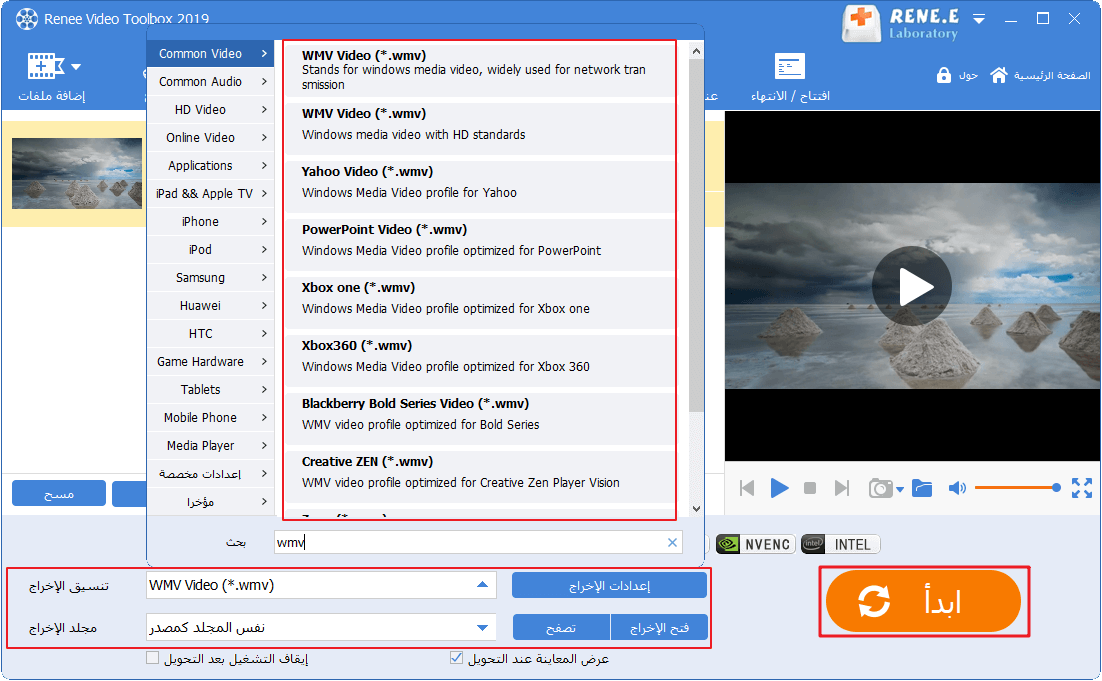The height and width of the screenshot is (681, 1102).
Task: Expand the Game Hardware category arrow
Action: 264,361
